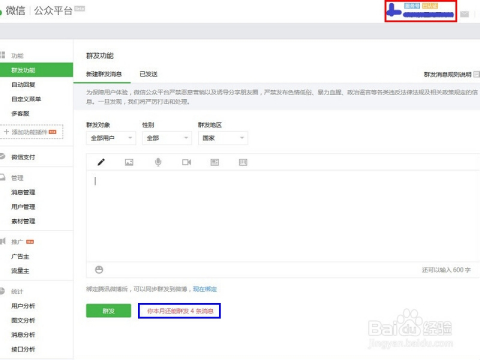
Task: Open 微信支付 in the sidebar
Action: click(23, 157)
